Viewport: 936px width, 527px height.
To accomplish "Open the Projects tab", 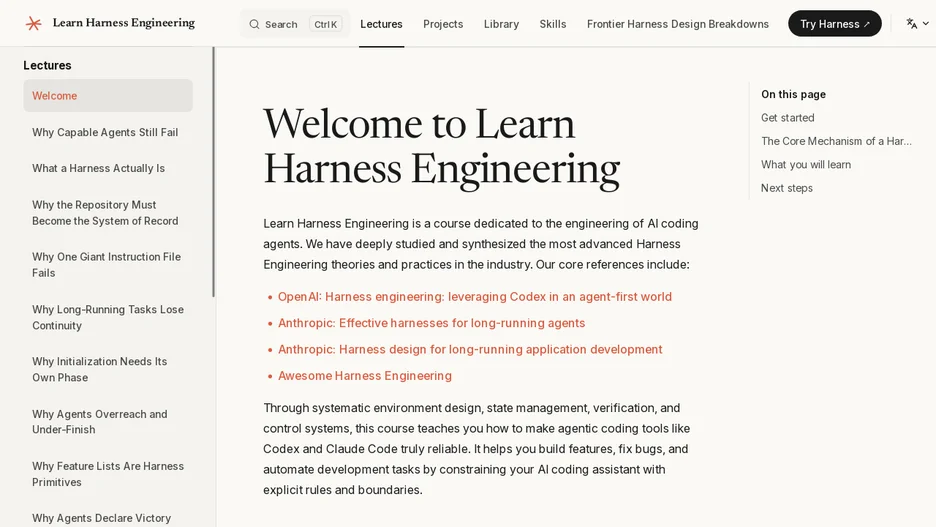I will [x=443, y=24].
